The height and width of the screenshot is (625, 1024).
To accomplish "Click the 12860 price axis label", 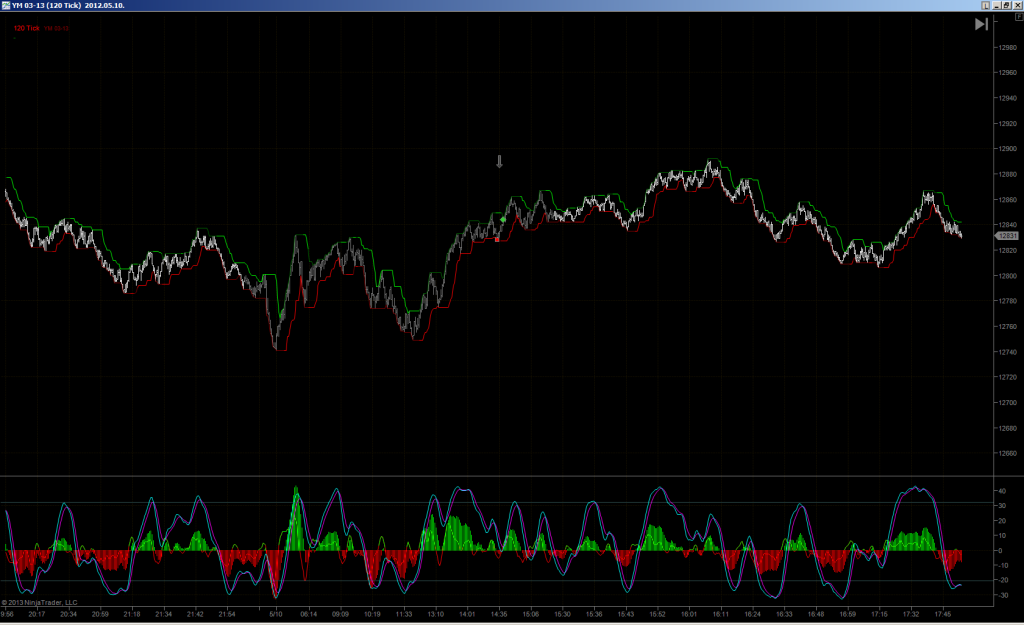I will pos(1008,200).
